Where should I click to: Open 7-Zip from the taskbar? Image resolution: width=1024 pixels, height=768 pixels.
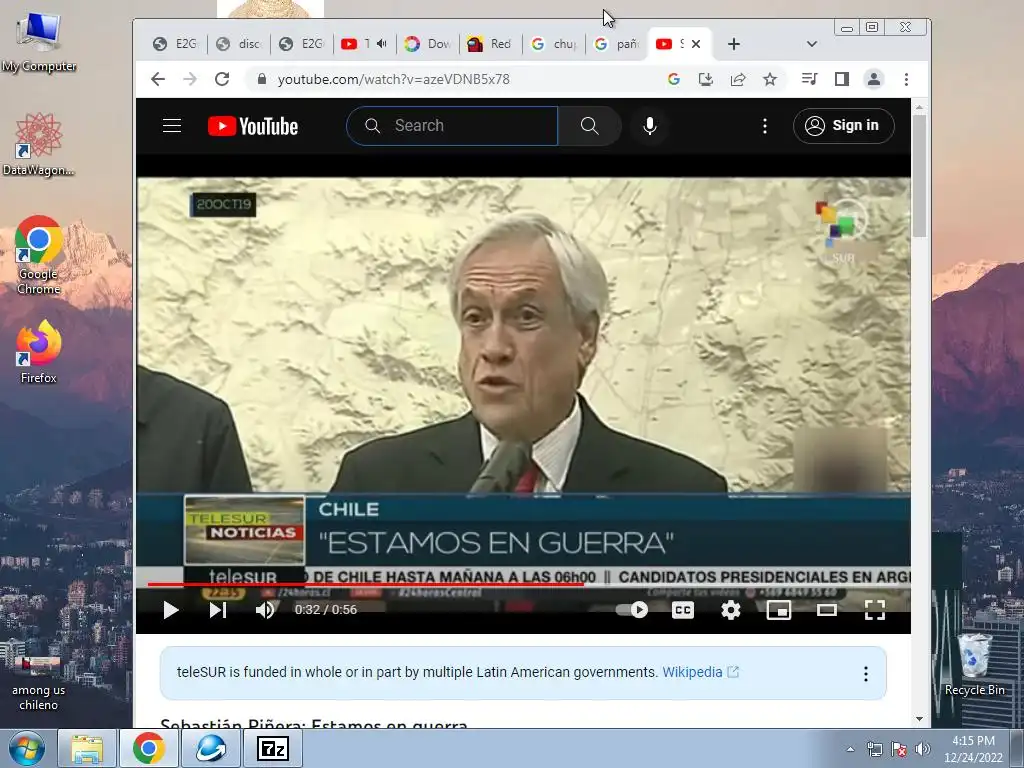[x=272, y=749]
